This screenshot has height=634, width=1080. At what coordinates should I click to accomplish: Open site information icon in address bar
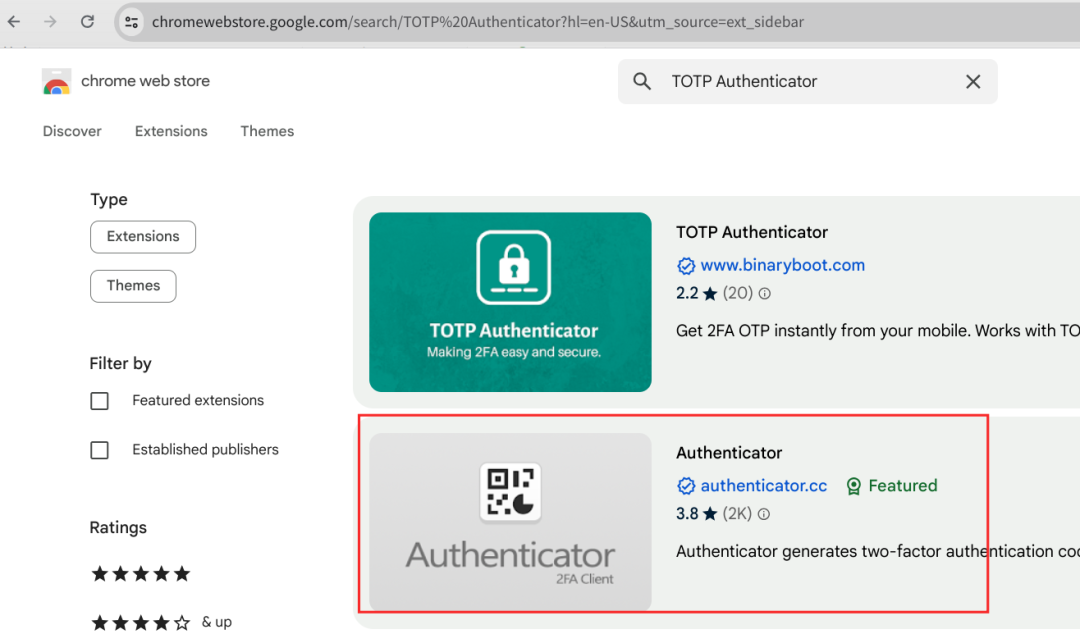click(x=131, y=21)
